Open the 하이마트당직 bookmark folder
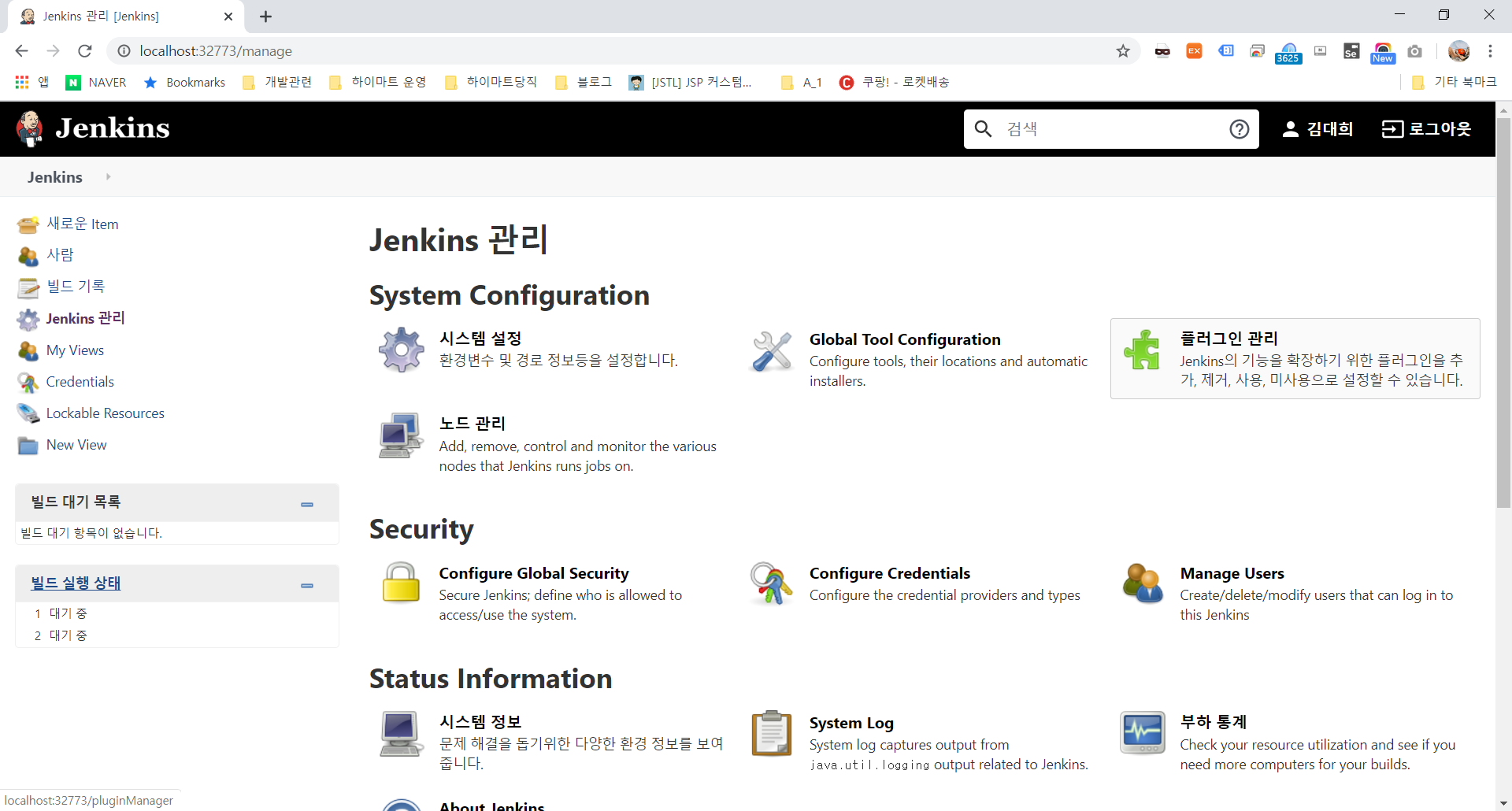 (x=491, y=82)
